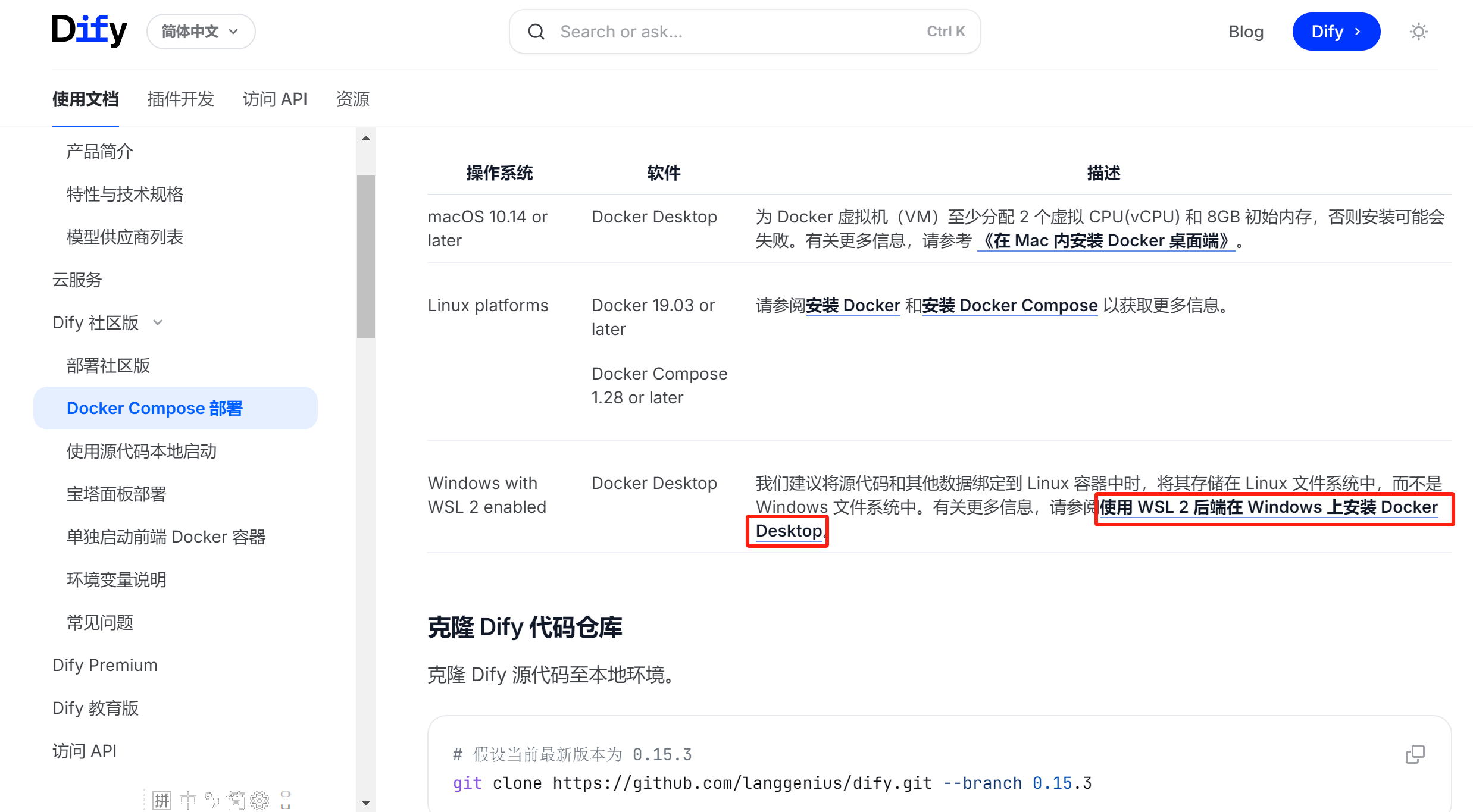This screenshot has width=1473, height=812.
Task: Open IME settings gear icon
Action: click(x=259, y=800)
